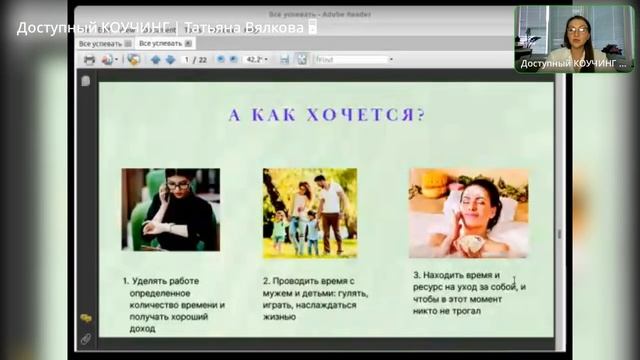Image resolution: width=640 pixels, height=360 pixels.
Task: Click the fit-width scrolling icon in the toolbar
Action: [284, 60]
